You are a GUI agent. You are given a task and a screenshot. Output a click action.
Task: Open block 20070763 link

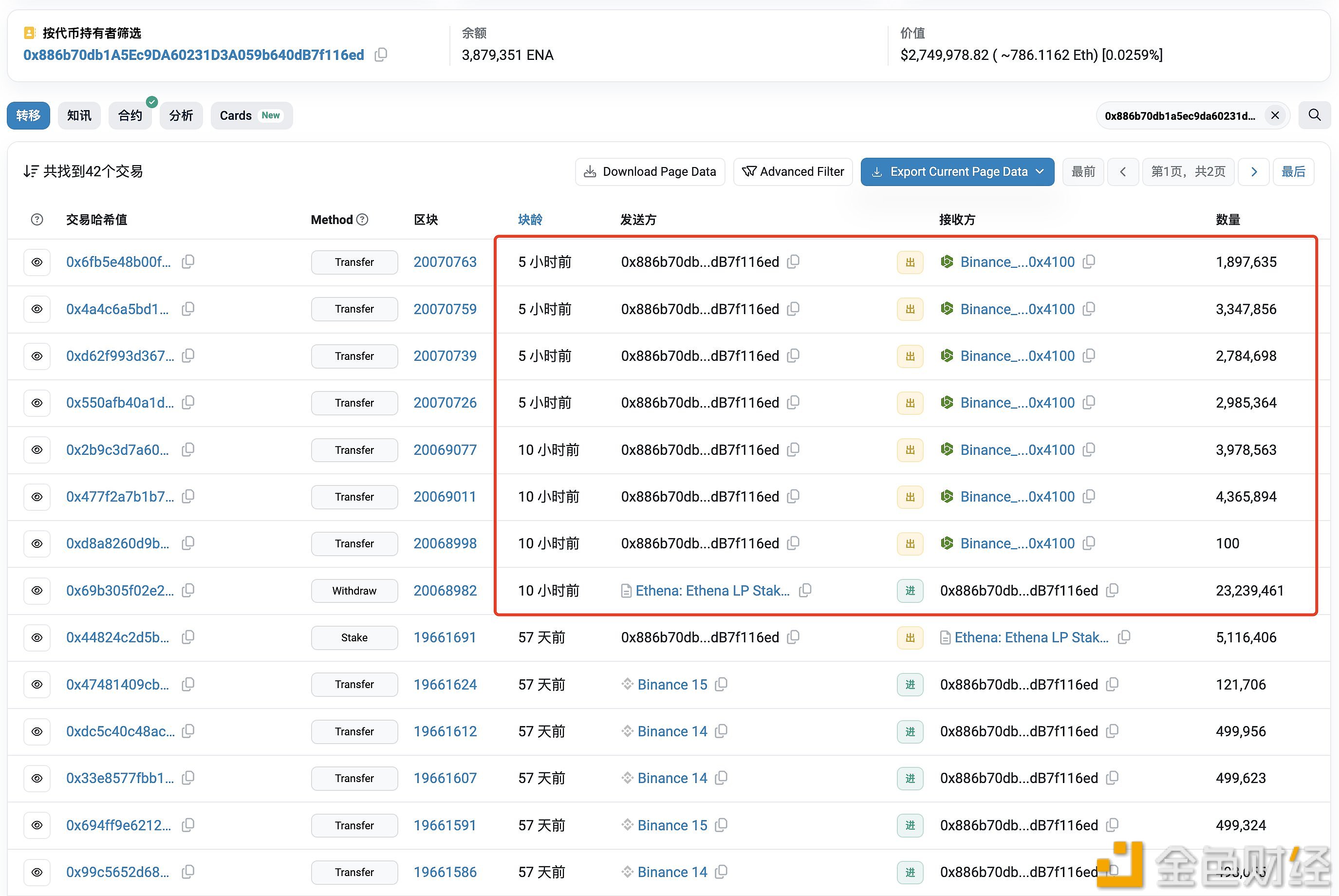tap(445, 261)
